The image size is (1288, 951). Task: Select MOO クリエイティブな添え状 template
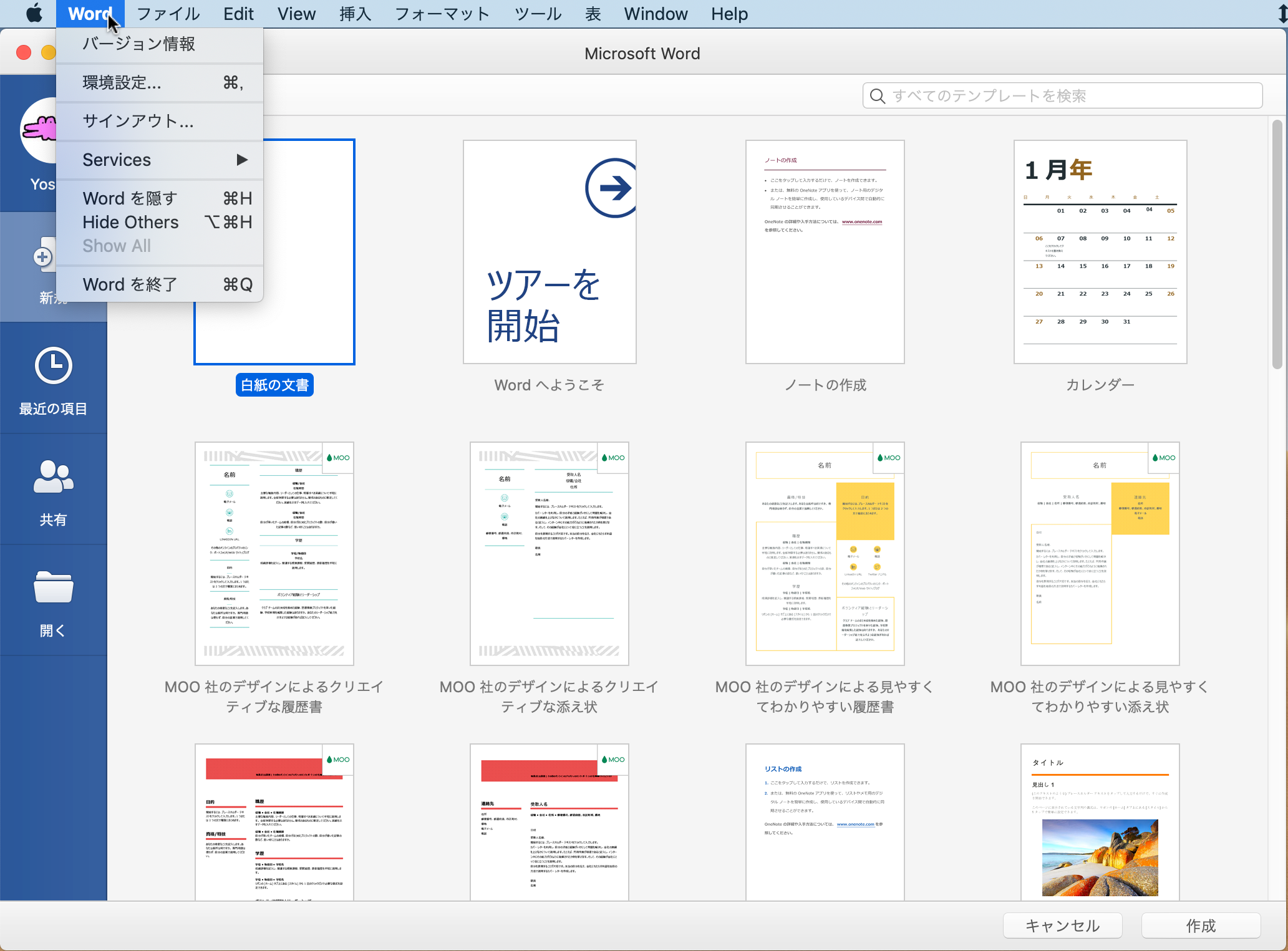tap(550, 554)
